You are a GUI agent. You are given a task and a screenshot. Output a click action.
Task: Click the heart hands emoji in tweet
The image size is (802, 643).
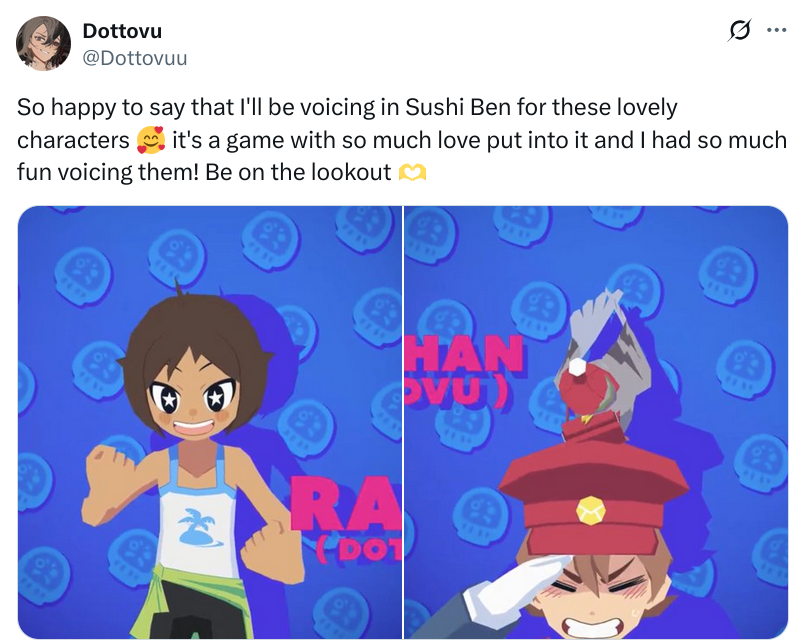click(x=412, y=173)
